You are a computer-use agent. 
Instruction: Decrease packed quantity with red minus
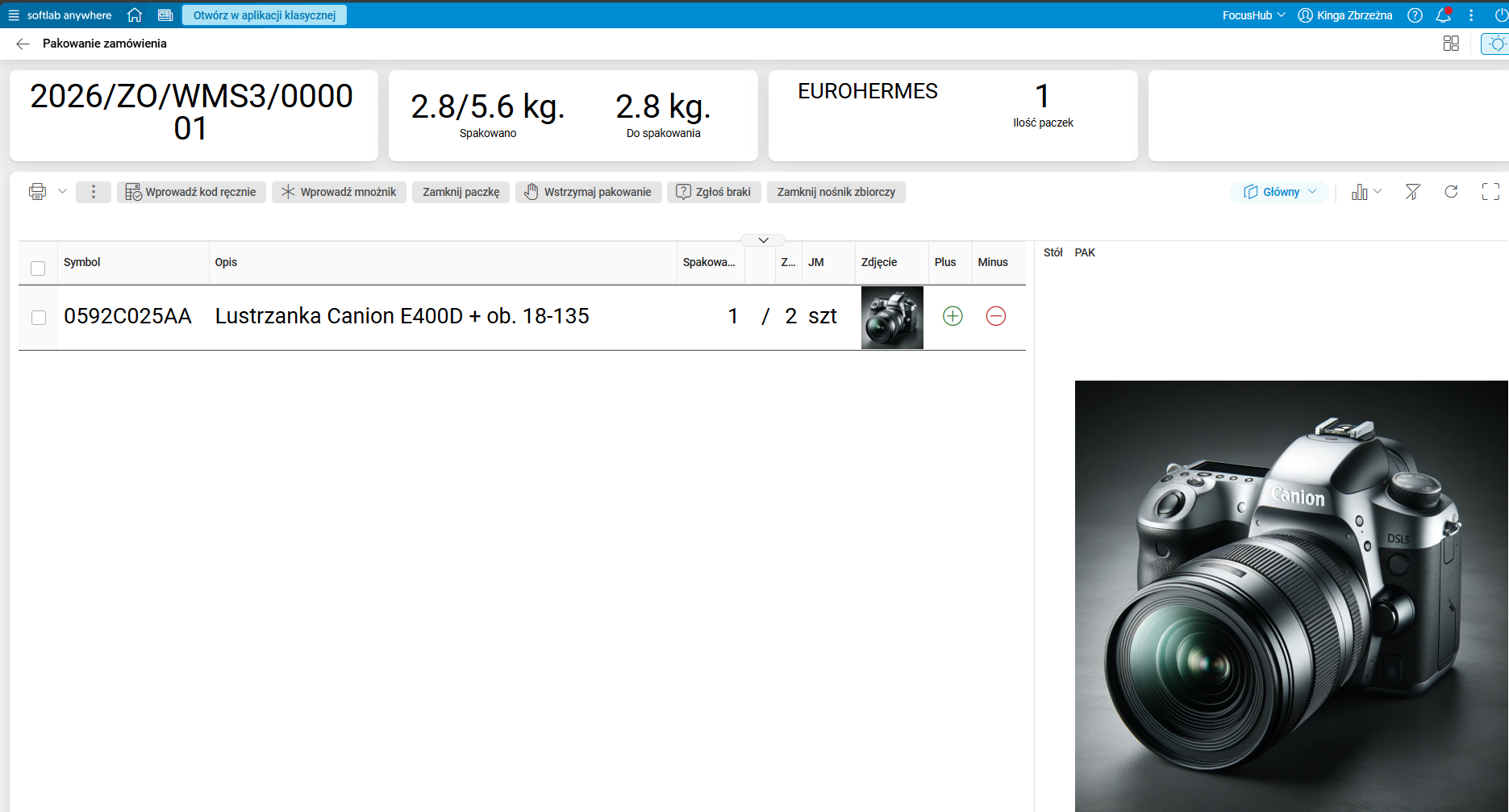[x=996, y=316]
